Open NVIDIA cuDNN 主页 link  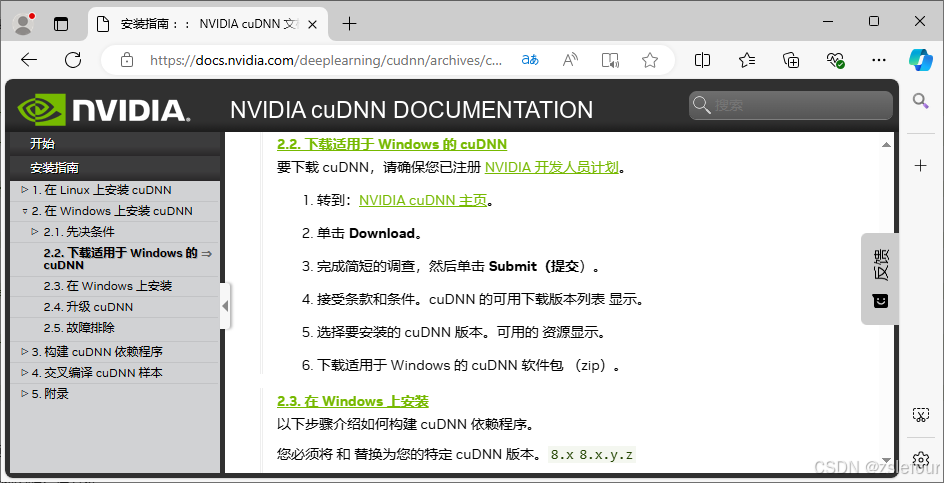coord(423,200)
